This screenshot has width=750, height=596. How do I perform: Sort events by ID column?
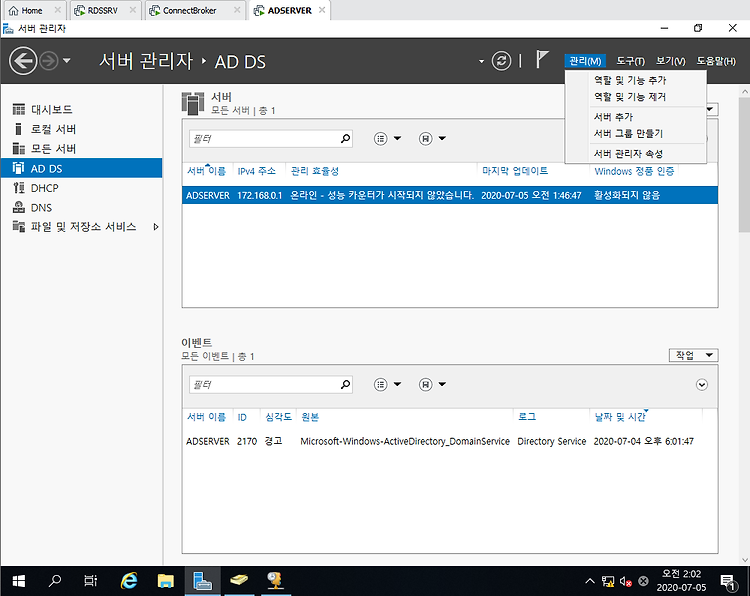coord(242,417)
